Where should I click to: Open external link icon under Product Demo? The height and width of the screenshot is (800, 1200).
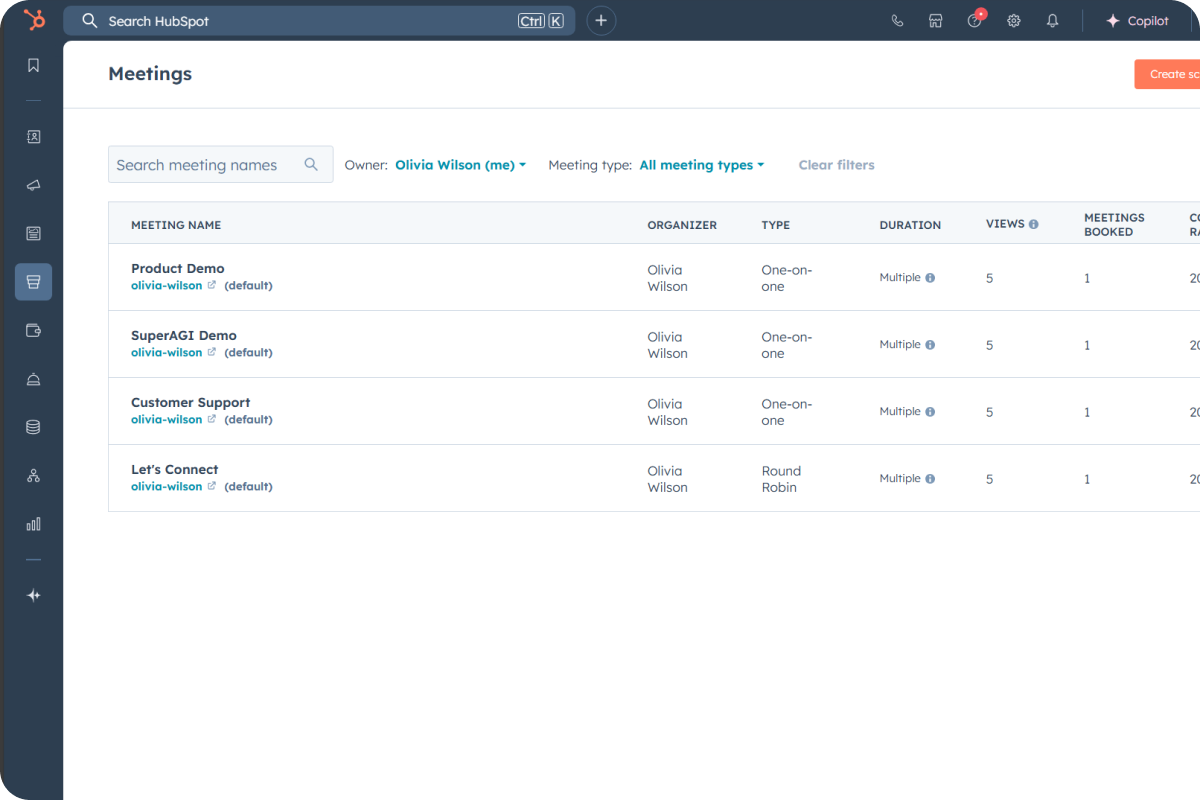point(211,285)
